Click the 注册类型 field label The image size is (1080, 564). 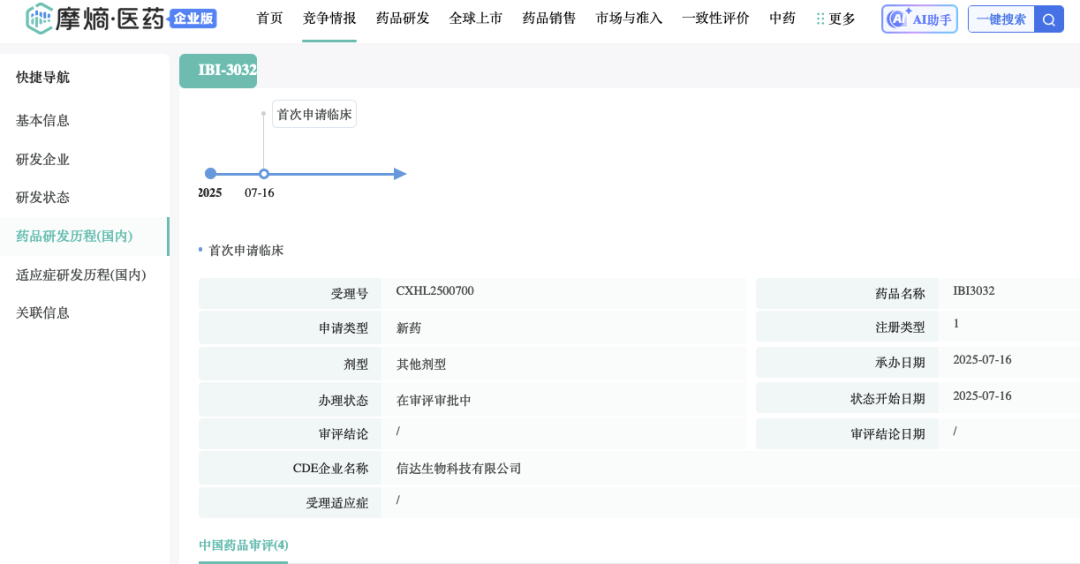[x=900, y=328]
